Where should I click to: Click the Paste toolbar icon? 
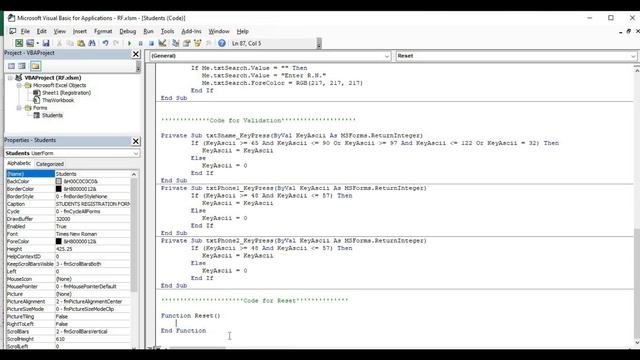pos(81,43)
